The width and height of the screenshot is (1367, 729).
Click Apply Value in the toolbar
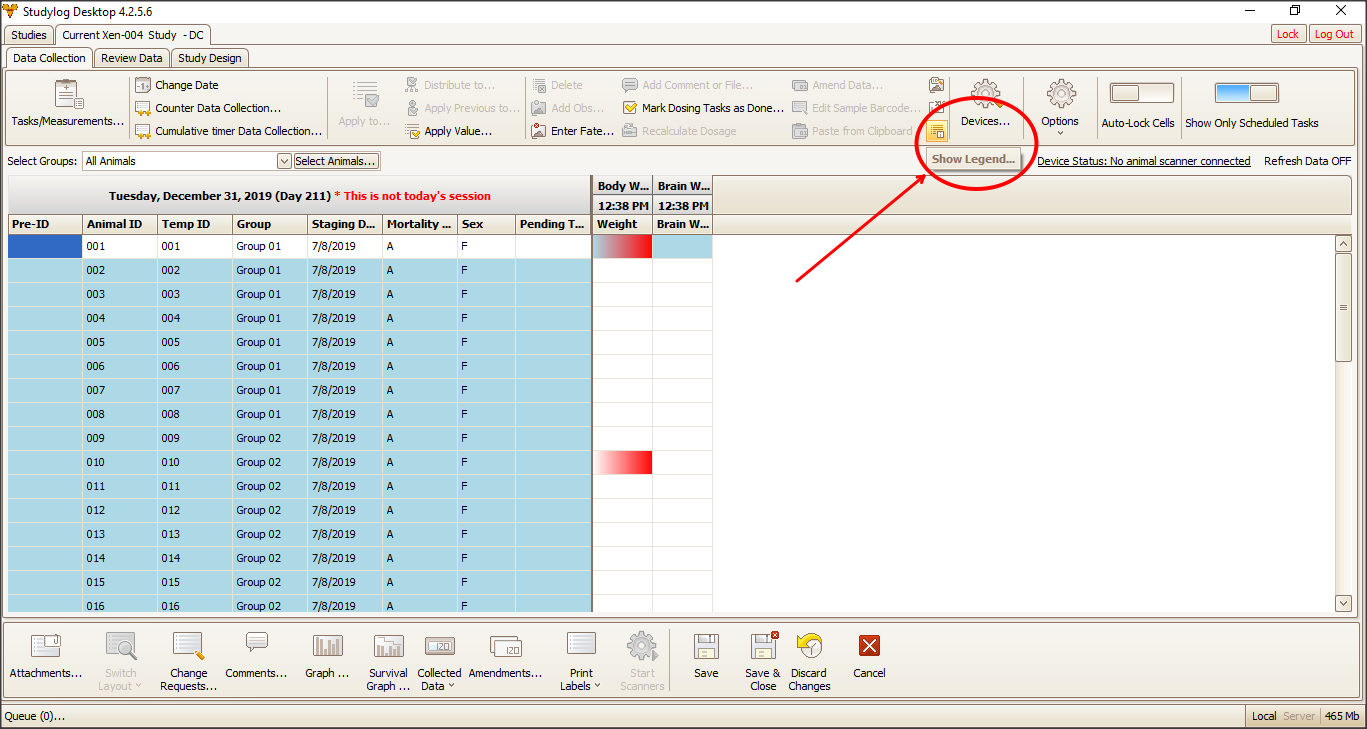tap(449, 131)
